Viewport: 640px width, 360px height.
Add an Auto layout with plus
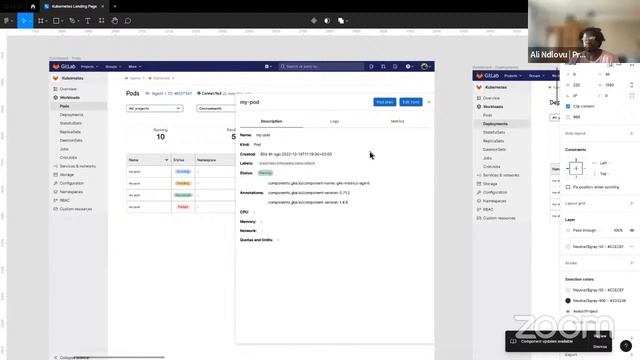pos(632,133)
